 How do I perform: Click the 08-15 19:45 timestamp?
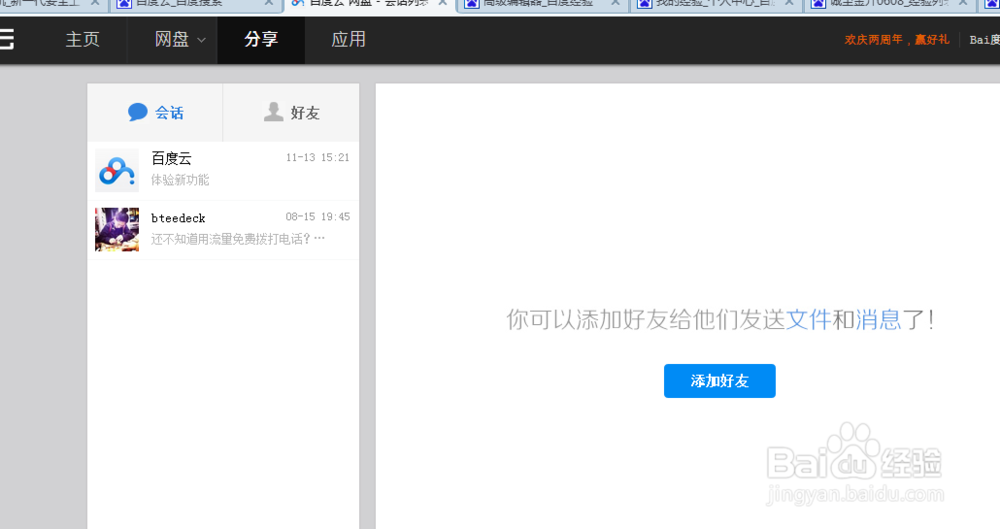[x=318, y=217]
